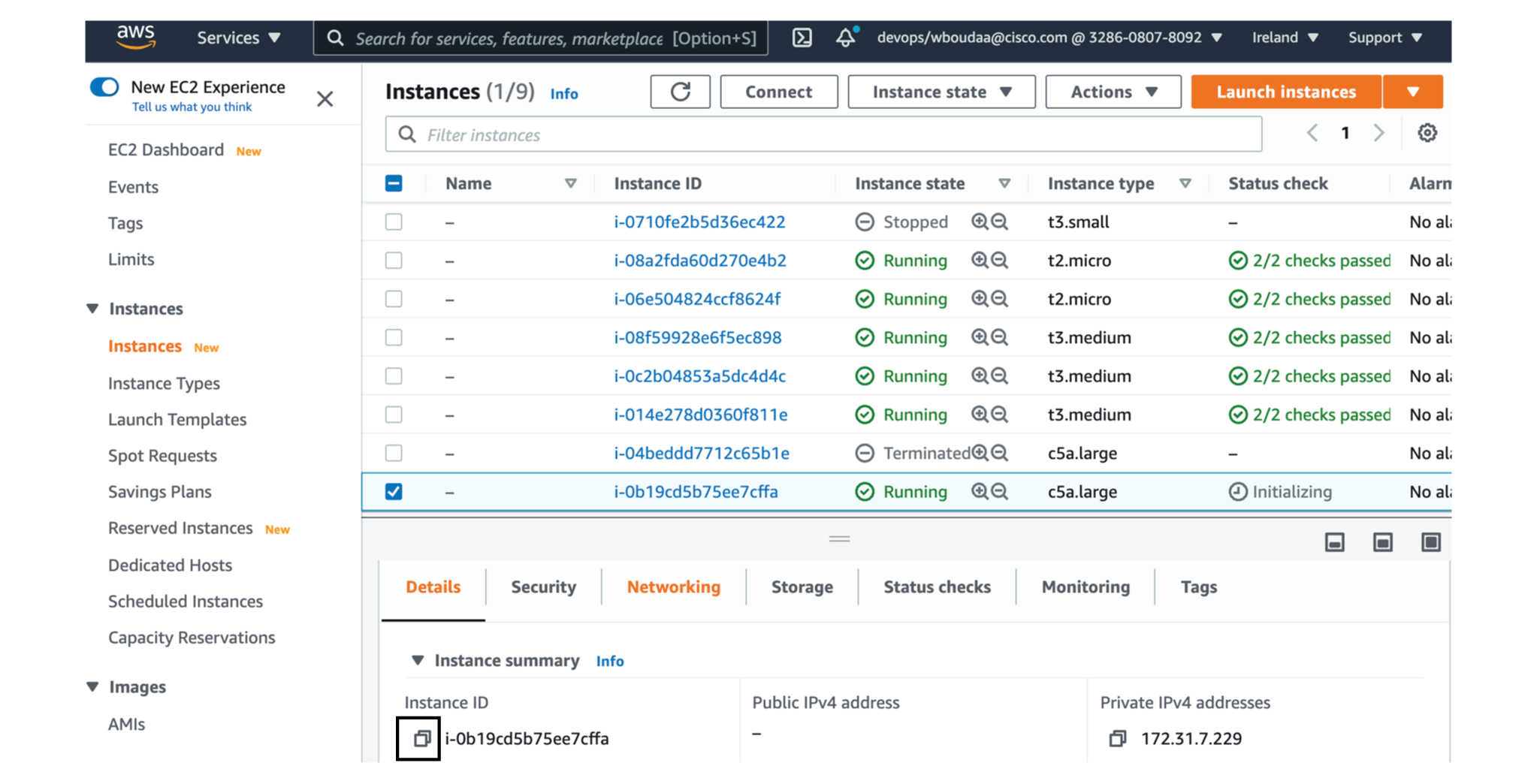Collapse the Instances sidebar section

[92, 309]
